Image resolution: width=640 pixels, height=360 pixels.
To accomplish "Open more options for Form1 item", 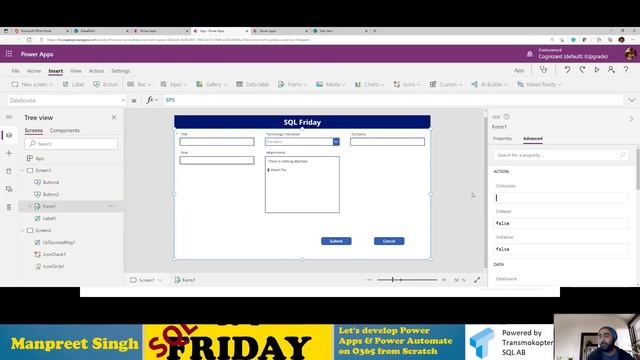I will [111, 206].
